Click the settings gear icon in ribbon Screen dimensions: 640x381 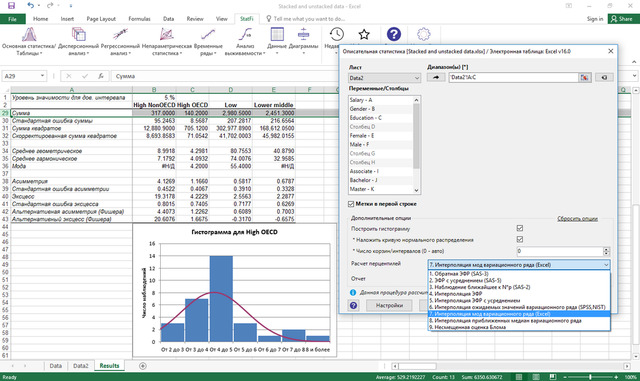click(424, 34)
